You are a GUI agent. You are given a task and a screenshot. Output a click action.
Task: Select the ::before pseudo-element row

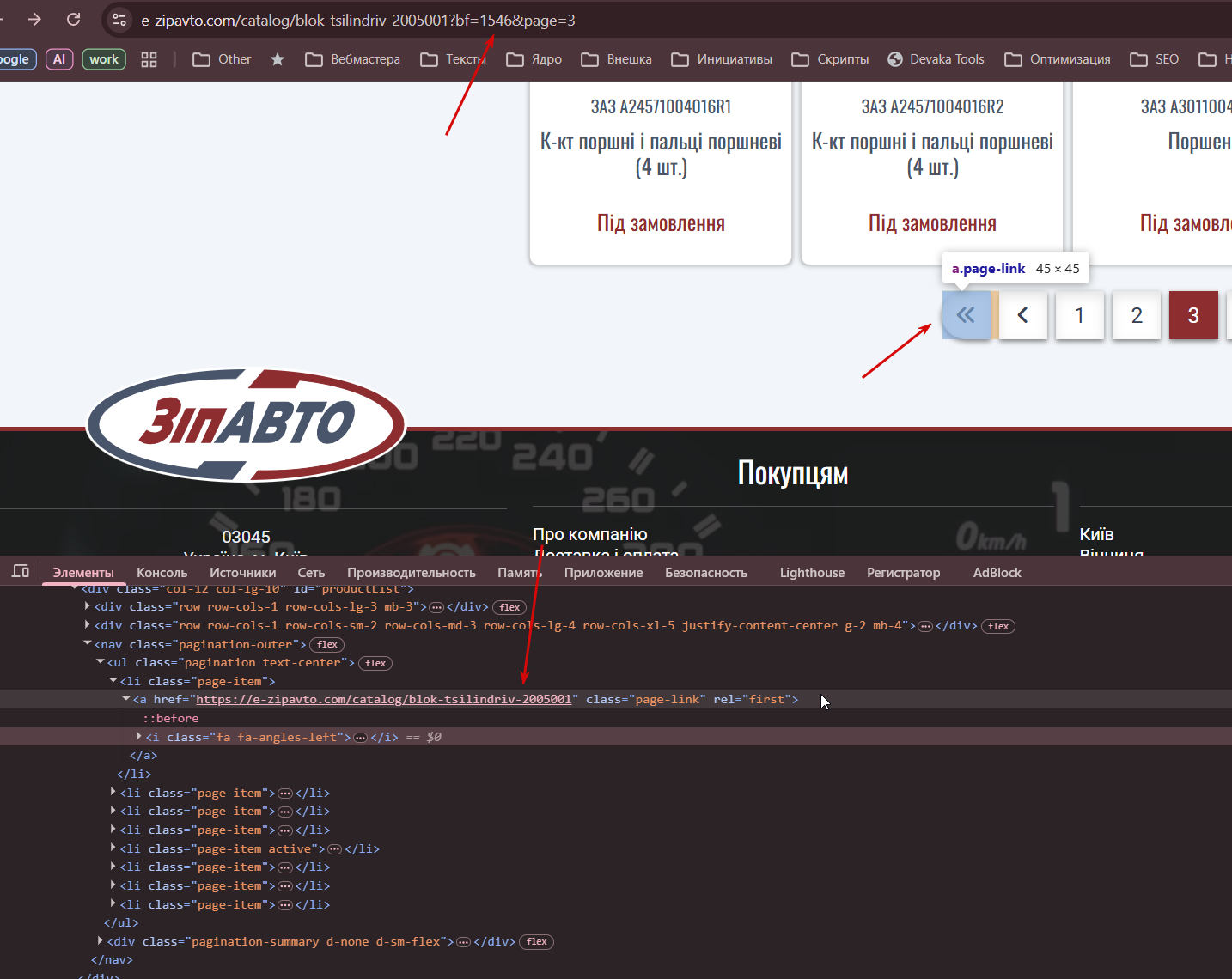(171, 718)
